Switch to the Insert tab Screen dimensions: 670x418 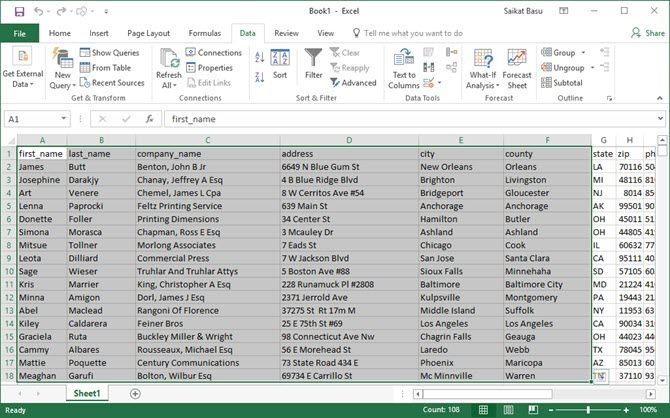click(99, 33)
